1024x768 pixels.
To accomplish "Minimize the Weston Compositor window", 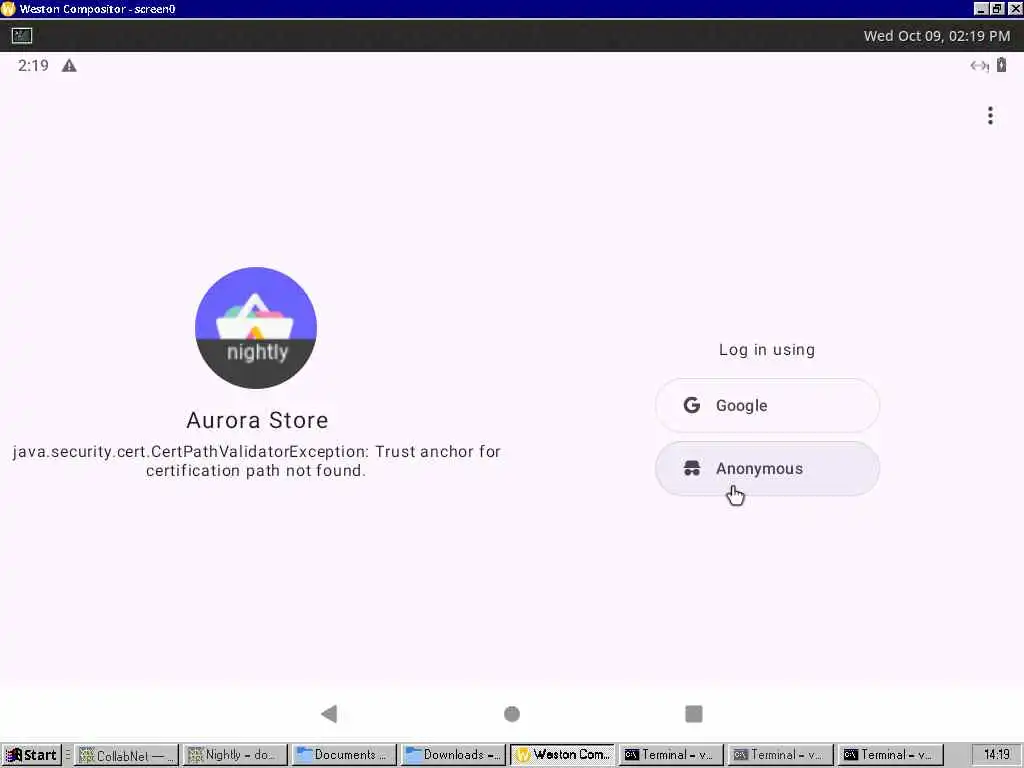I will (x=980, y=8).
